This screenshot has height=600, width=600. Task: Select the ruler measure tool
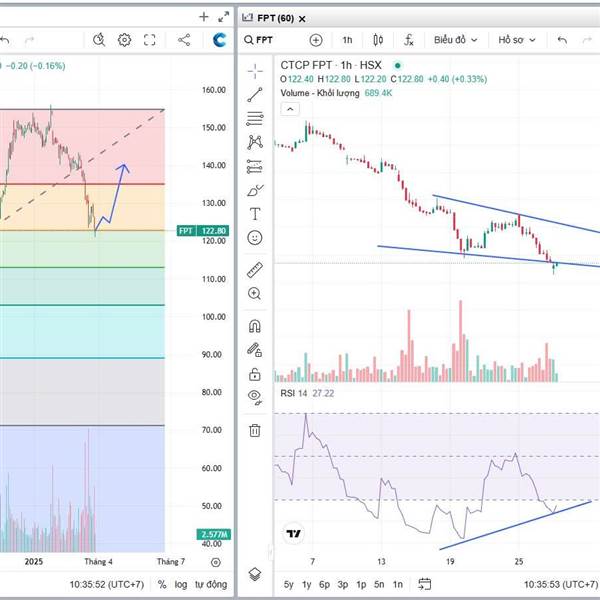(x=255, y=270)
